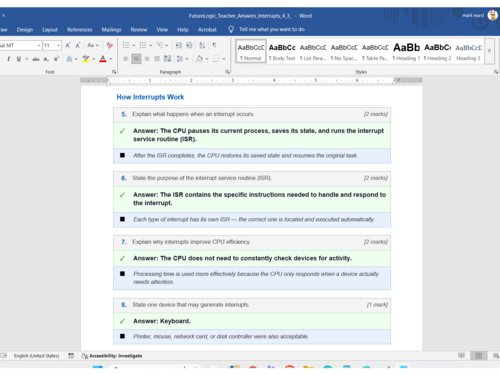
Task: Insert a bulleted list
Action: point(126,45)
